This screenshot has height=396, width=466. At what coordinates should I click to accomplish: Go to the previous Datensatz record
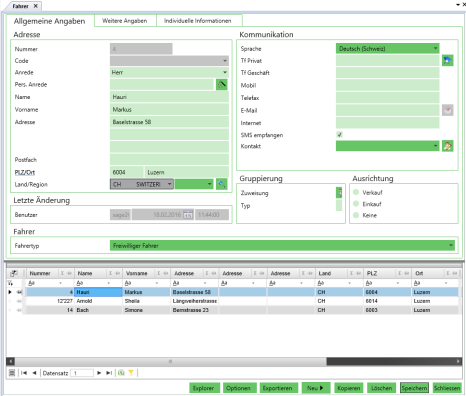[34, 373]
